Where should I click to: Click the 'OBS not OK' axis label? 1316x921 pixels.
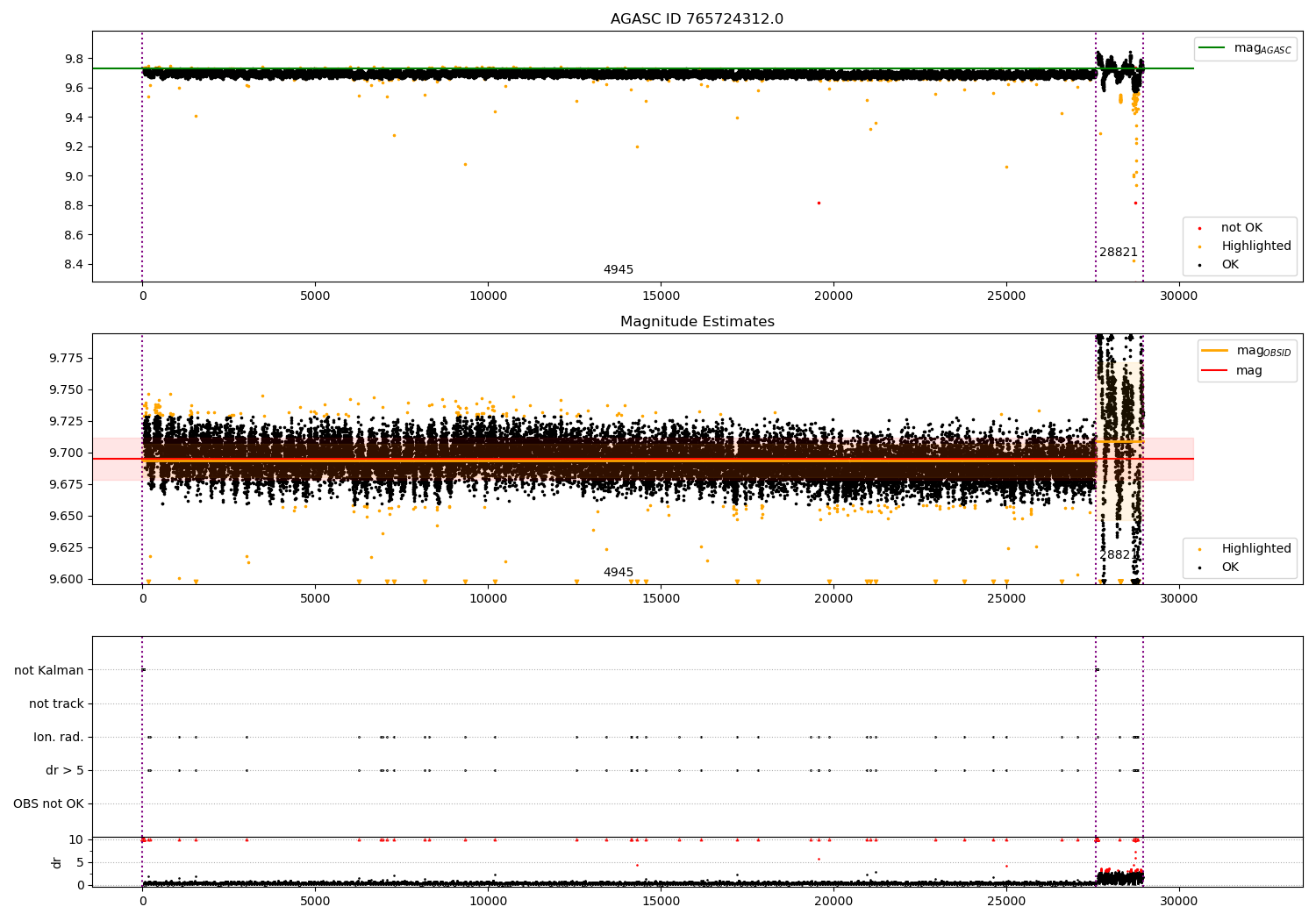48,804
